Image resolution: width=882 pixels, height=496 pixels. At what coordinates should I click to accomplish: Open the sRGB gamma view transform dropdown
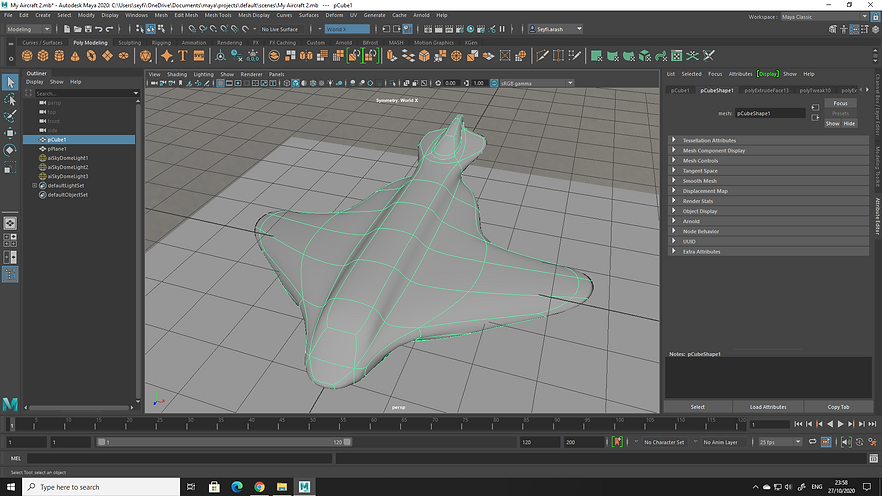[x=537, y=83]
